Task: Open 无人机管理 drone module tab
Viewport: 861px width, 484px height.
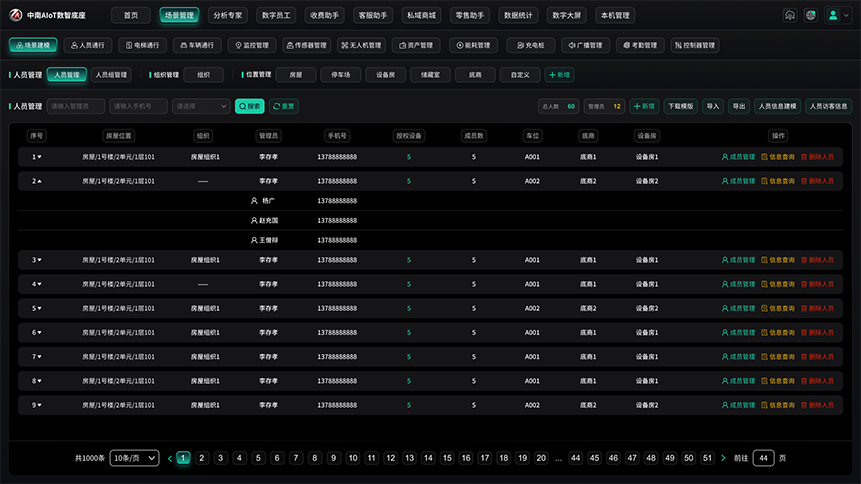Action: 361,45
